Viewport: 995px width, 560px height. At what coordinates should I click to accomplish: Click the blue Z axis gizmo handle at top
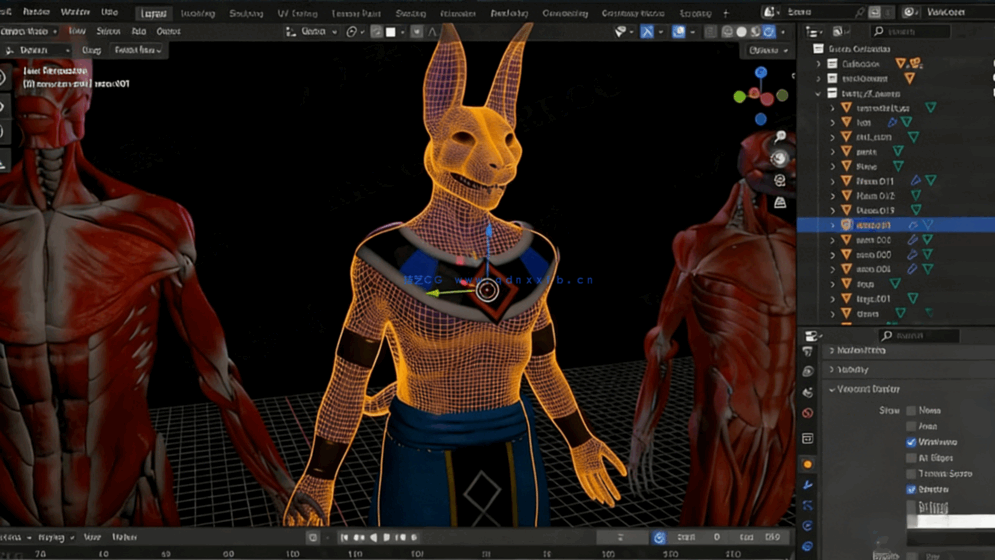(x=761, y=72)
